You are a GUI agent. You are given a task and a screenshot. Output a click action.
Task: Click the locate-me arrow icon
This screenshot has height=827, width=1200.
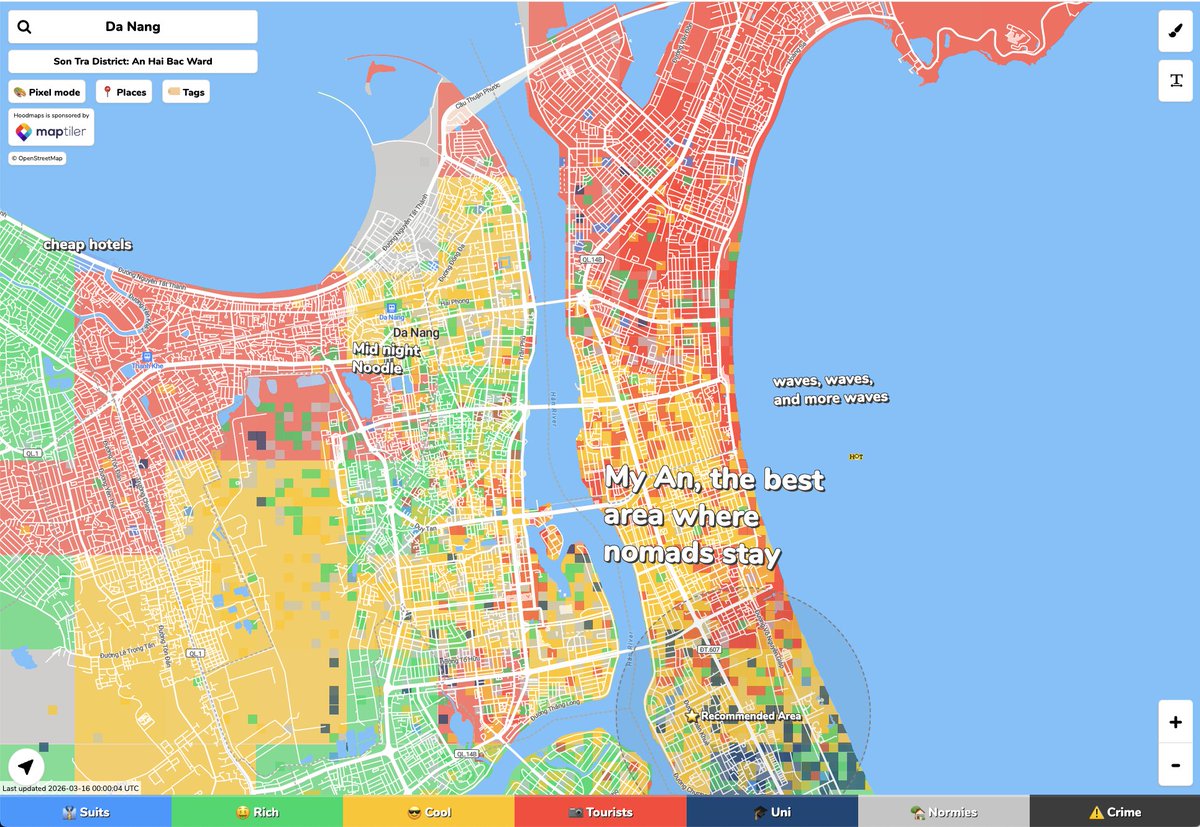click(28, 768)
